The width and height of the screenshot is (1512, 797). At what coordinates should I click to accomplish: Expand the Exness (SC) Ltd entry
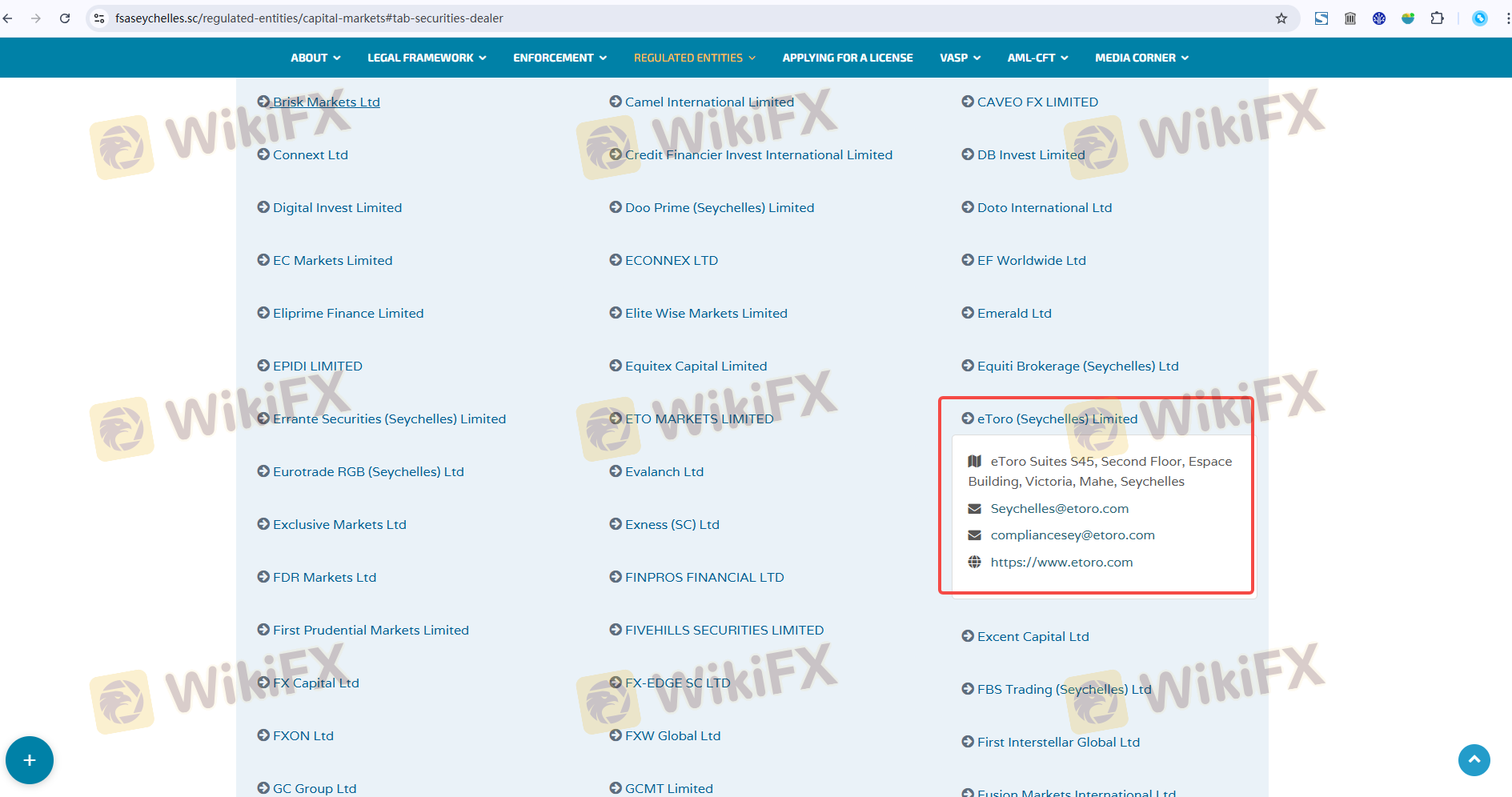click(x=672, y=524)
